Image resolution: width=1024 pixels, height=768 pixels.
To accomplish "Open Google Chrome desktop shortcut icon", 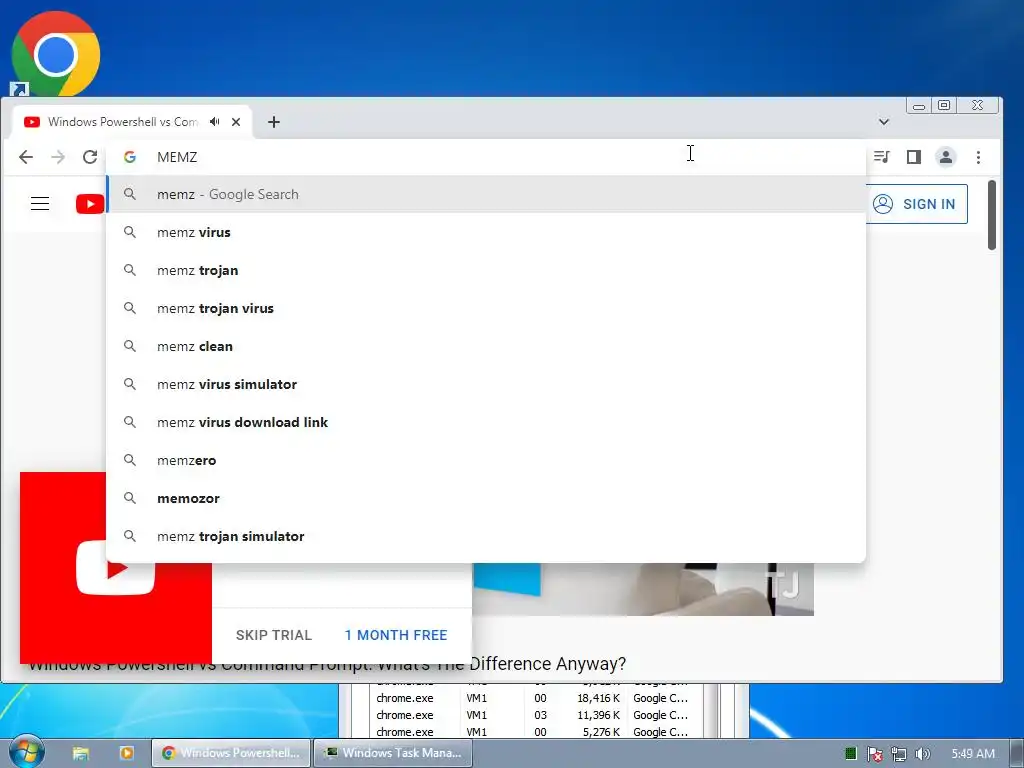I will pos(56,54).
